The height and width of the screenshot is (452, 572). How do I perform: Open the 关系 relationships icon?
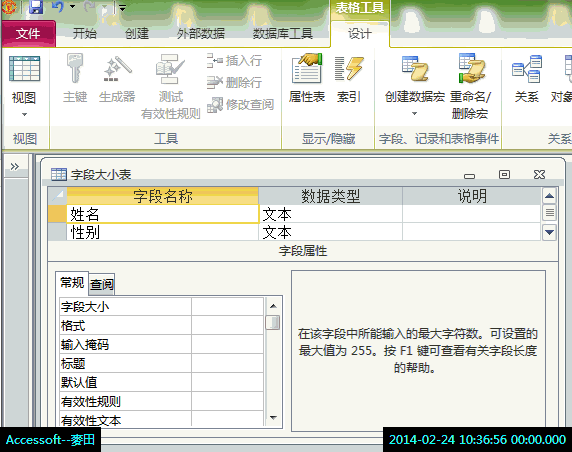(527, 69)
